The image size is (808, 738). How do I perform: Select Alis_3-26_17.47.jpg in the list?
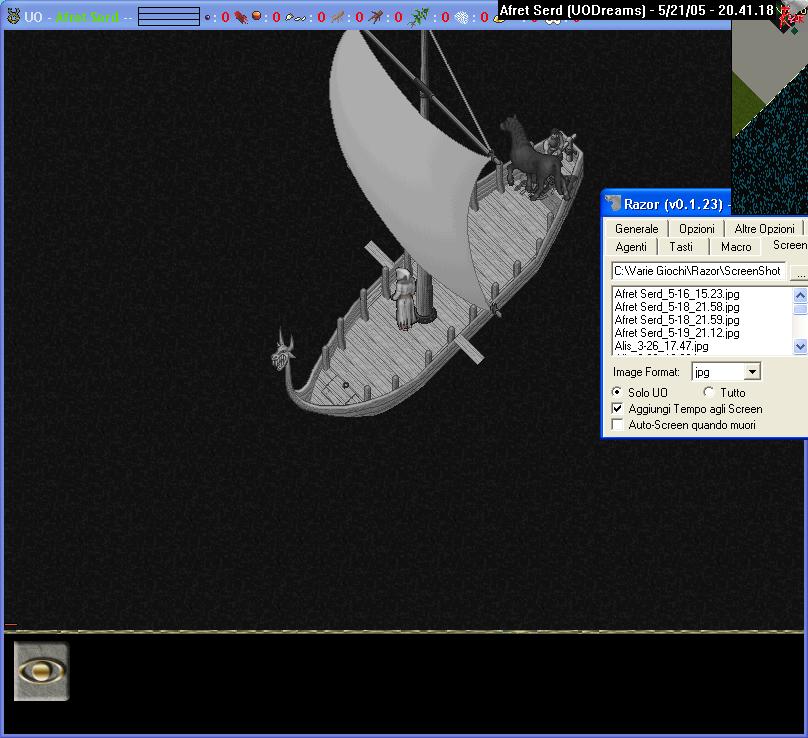click(x=661, y=346)
